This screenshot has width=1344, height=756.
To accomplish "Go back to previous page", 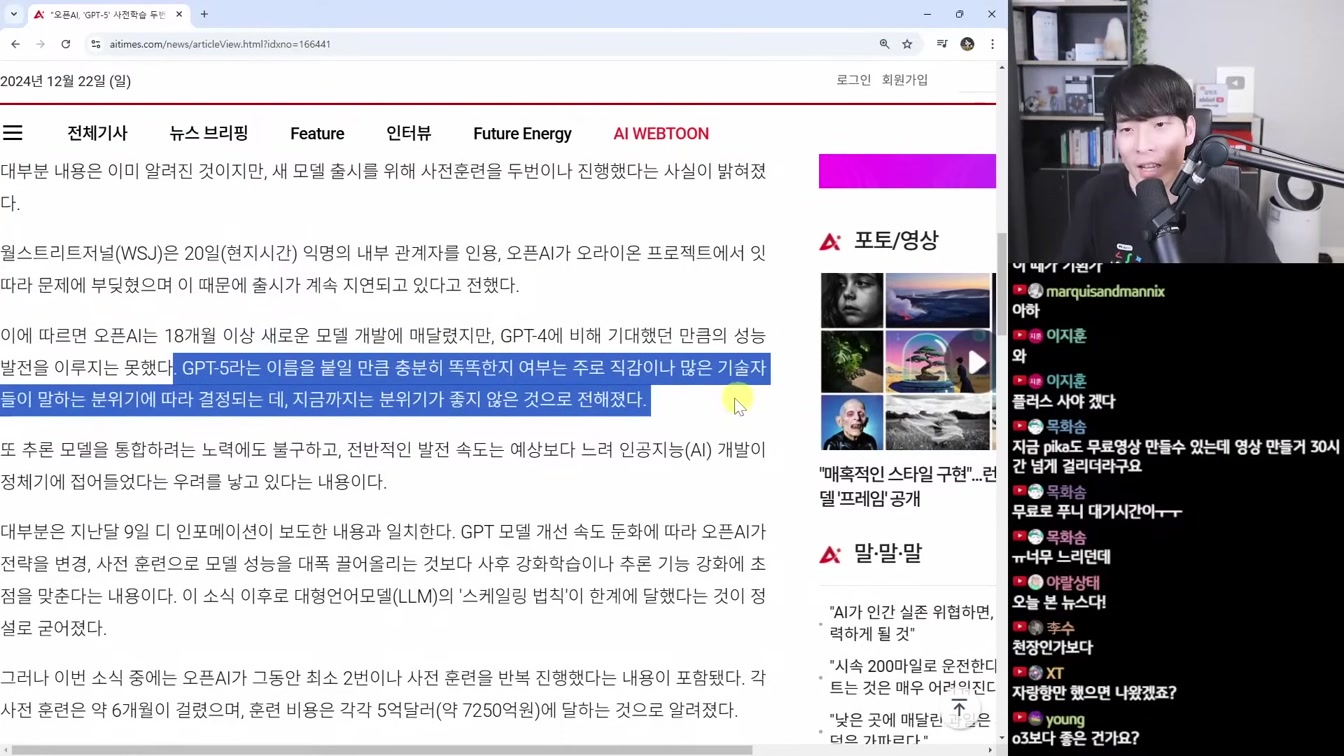I will pos(15,44).
